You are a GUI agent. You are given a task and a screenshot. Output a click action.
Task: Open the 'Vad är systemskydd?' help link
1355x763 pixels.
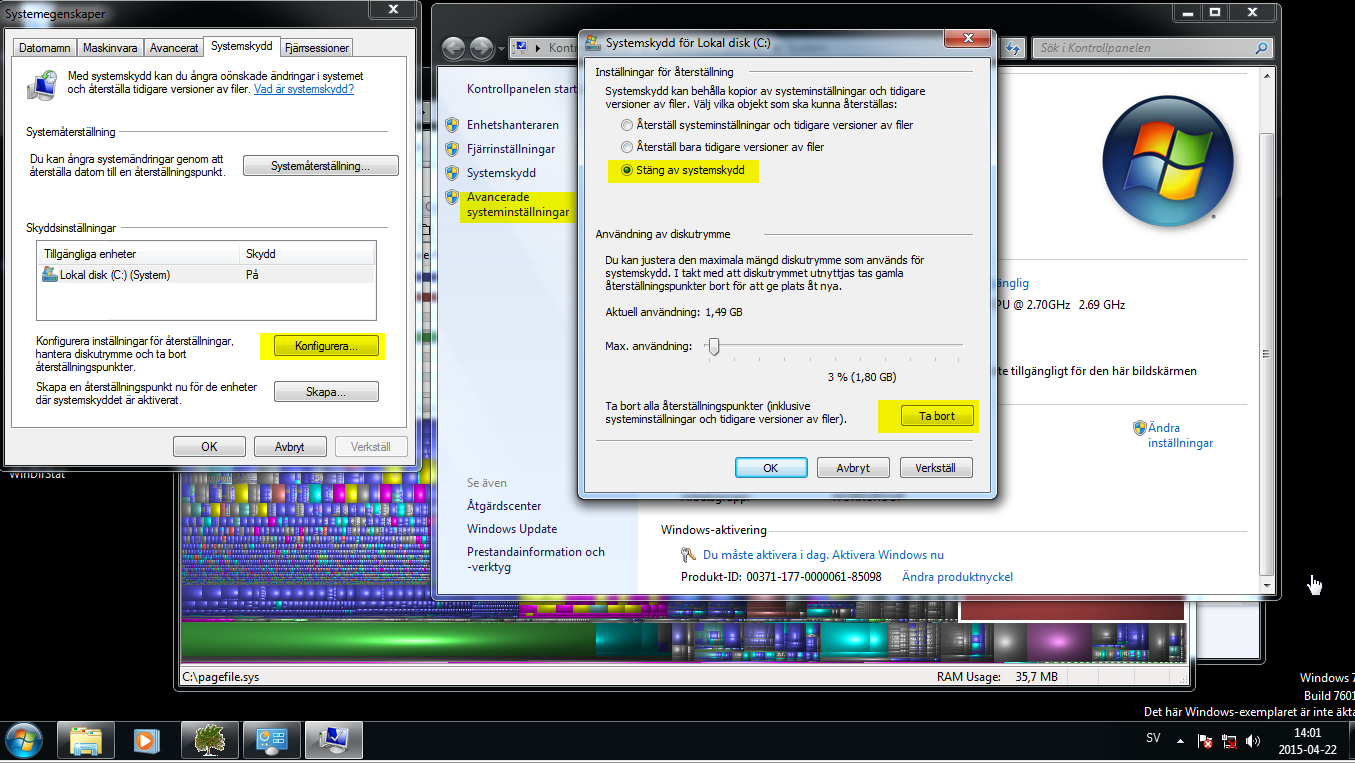(304, 89)
